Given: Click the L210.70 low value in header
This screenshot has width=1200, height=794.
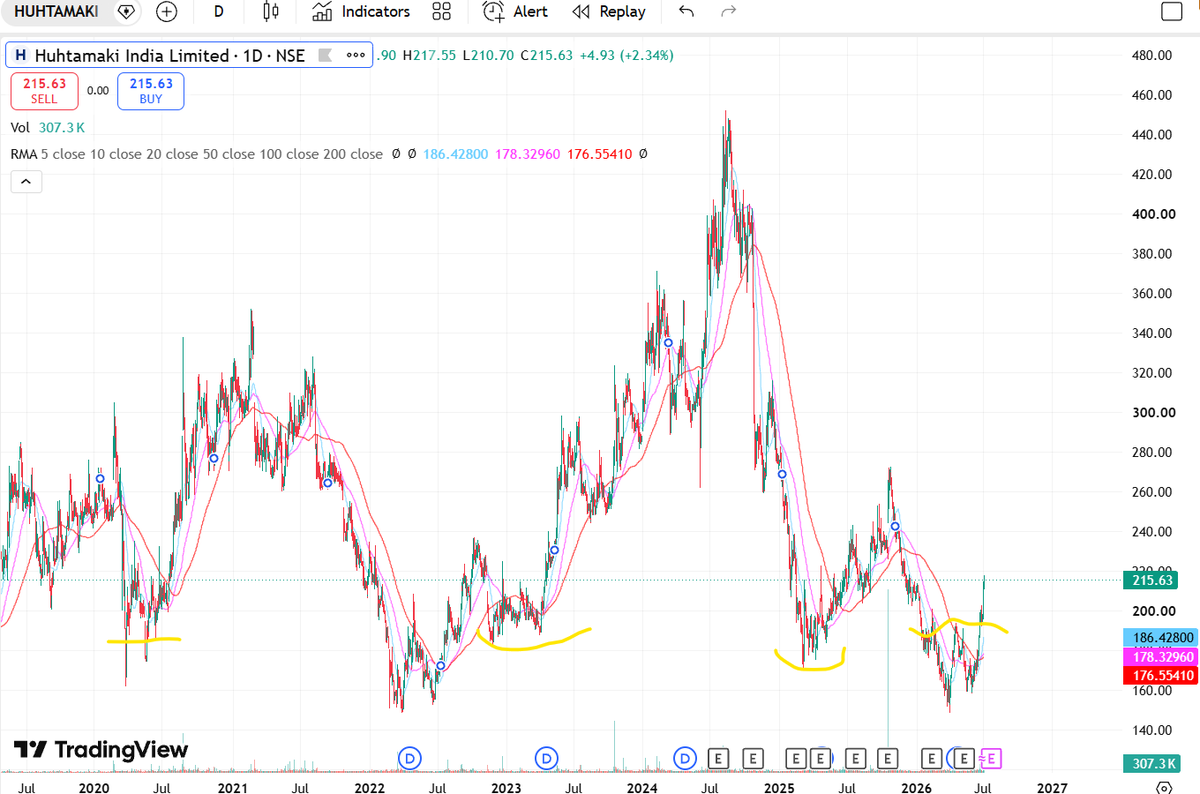Looking at the screenshot, I should click(x=488, y=56).
